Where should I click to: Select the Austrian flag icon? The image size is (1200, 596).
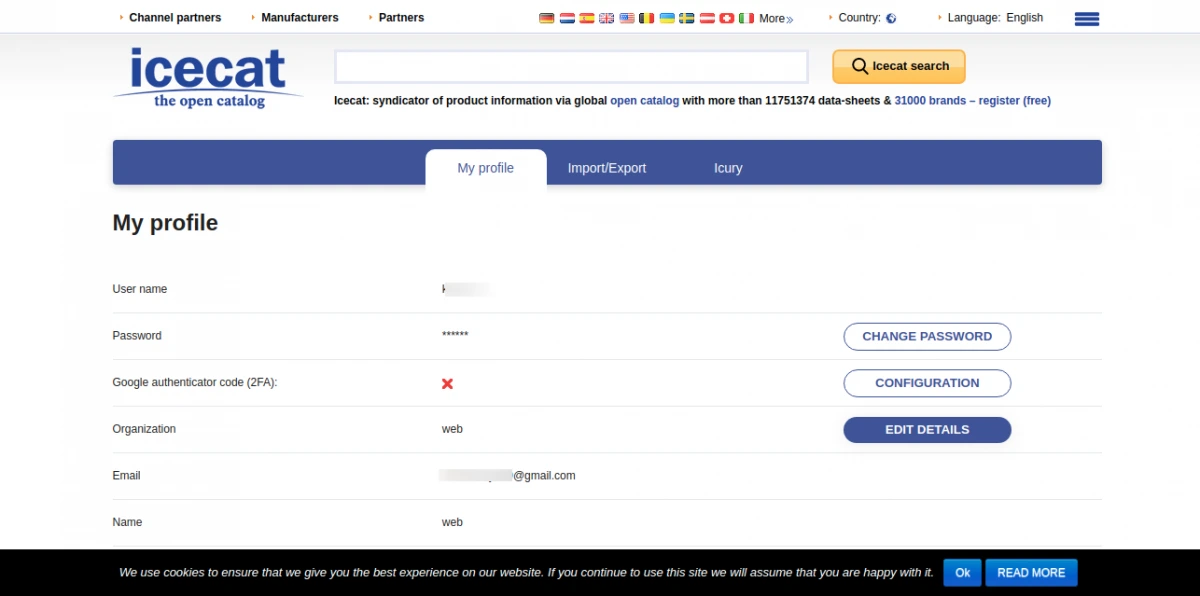point(706,18)
